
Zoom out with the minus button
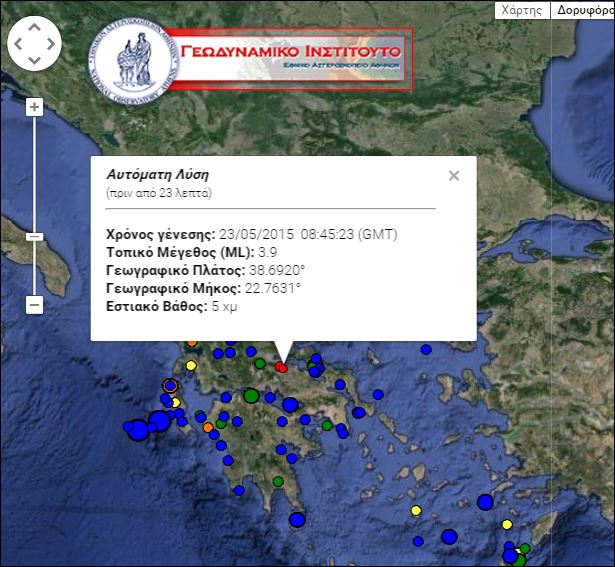coord(35,305)
